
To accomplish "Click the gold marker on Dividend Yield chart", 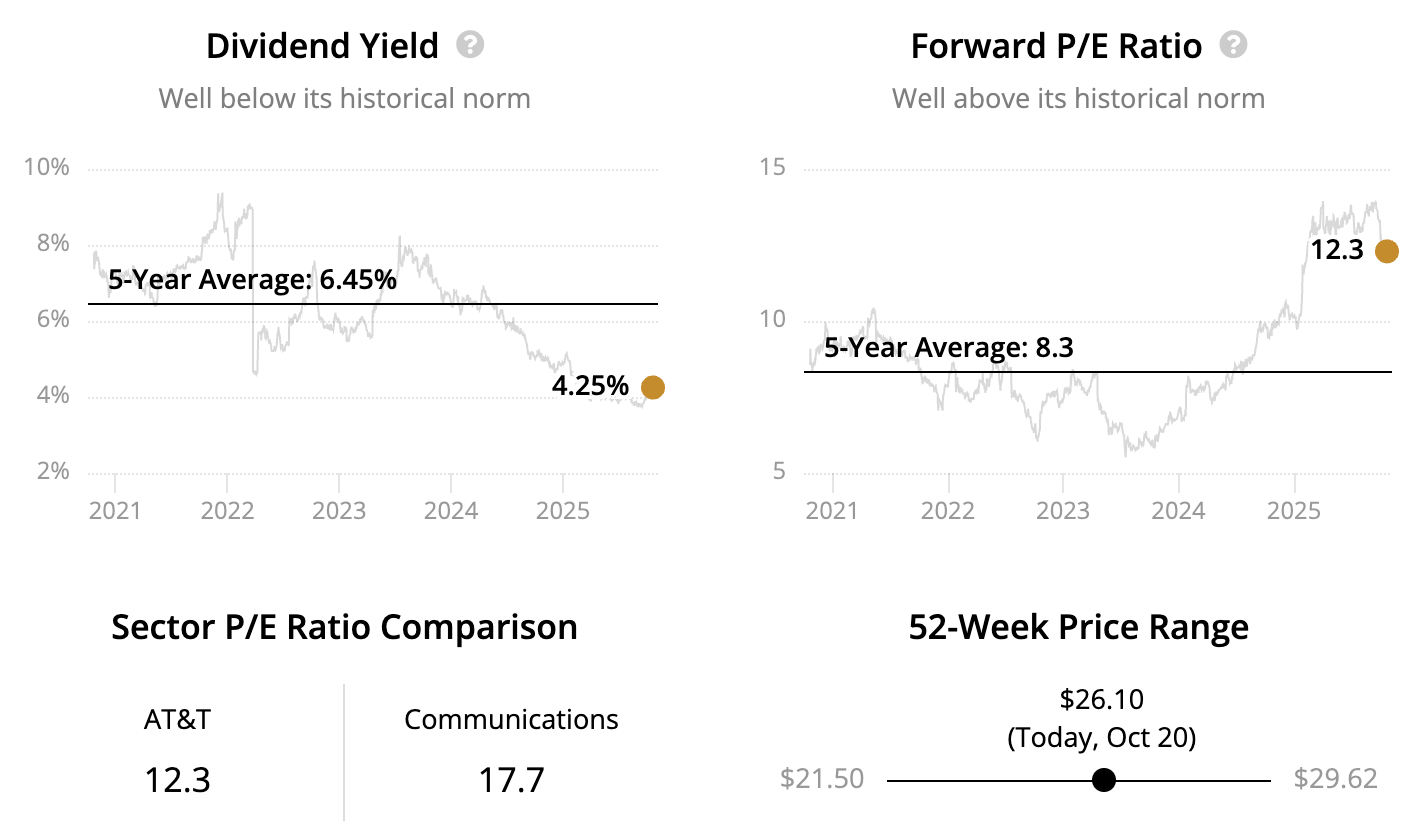I will [x=652, y=388].
